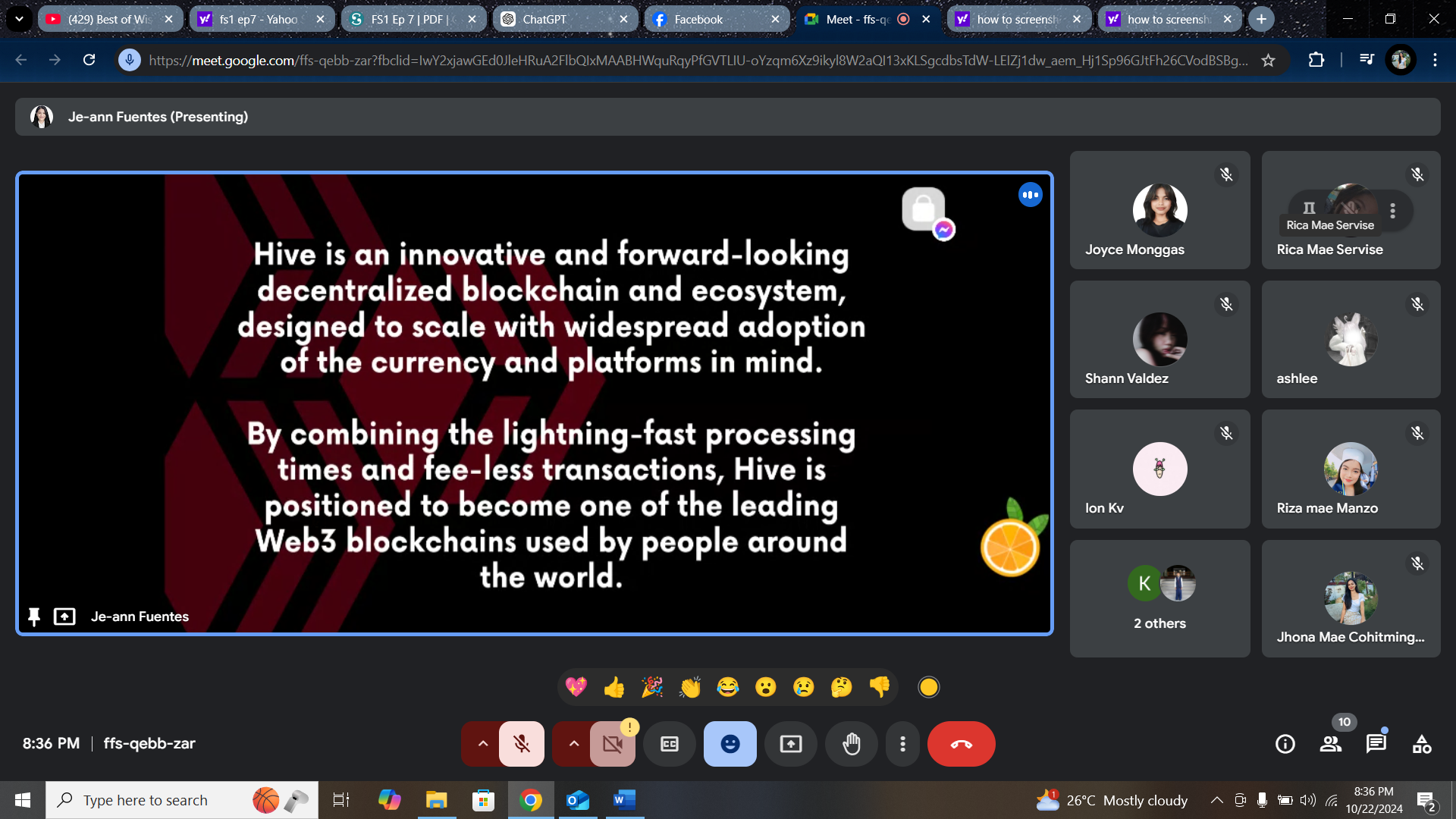Open more options menu in call bar
Screen dimensions: 1456x819
pos(902,744)
